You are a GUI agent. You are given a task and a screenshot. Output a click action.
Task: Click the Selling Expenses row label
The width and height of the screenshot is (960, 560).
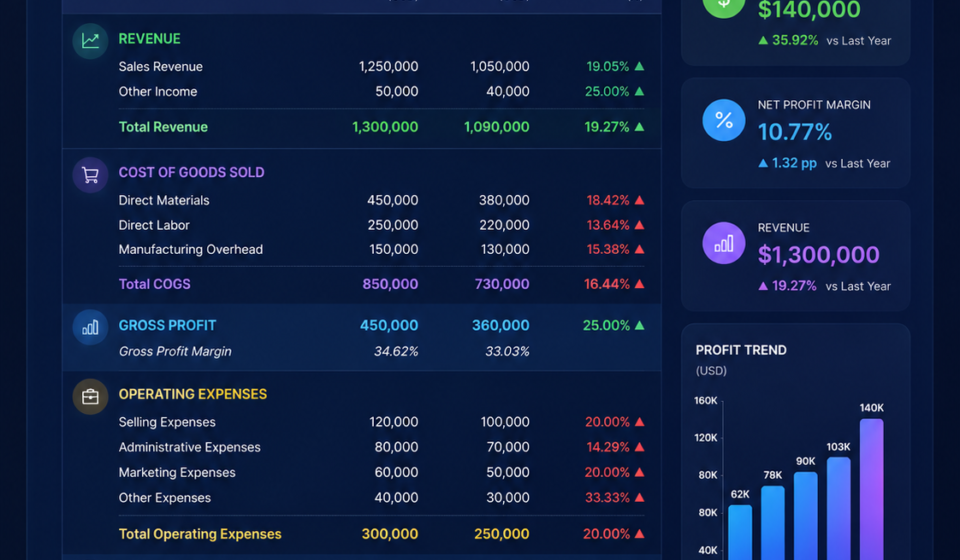167,422
